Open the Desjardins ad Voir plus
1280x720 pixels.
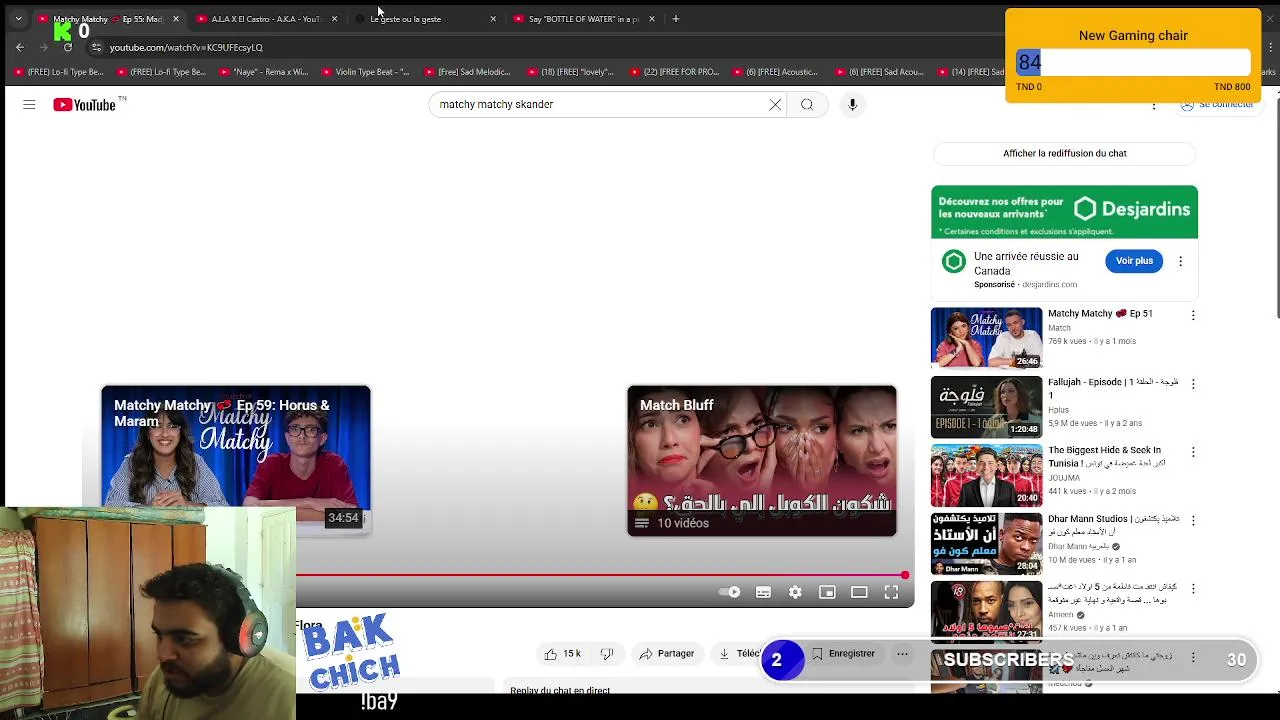[x=1134, y=261]
